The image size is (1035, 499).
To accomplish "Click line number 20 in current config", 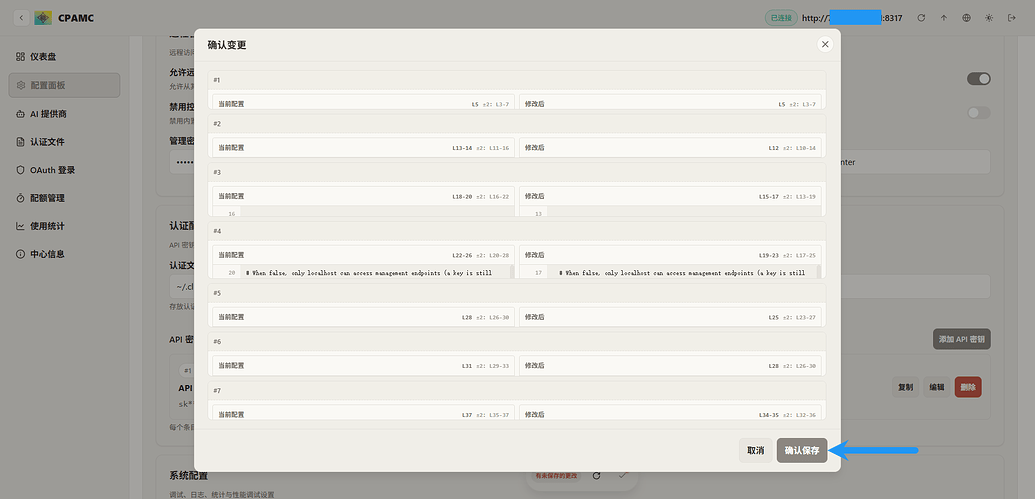I will point(232,273).
